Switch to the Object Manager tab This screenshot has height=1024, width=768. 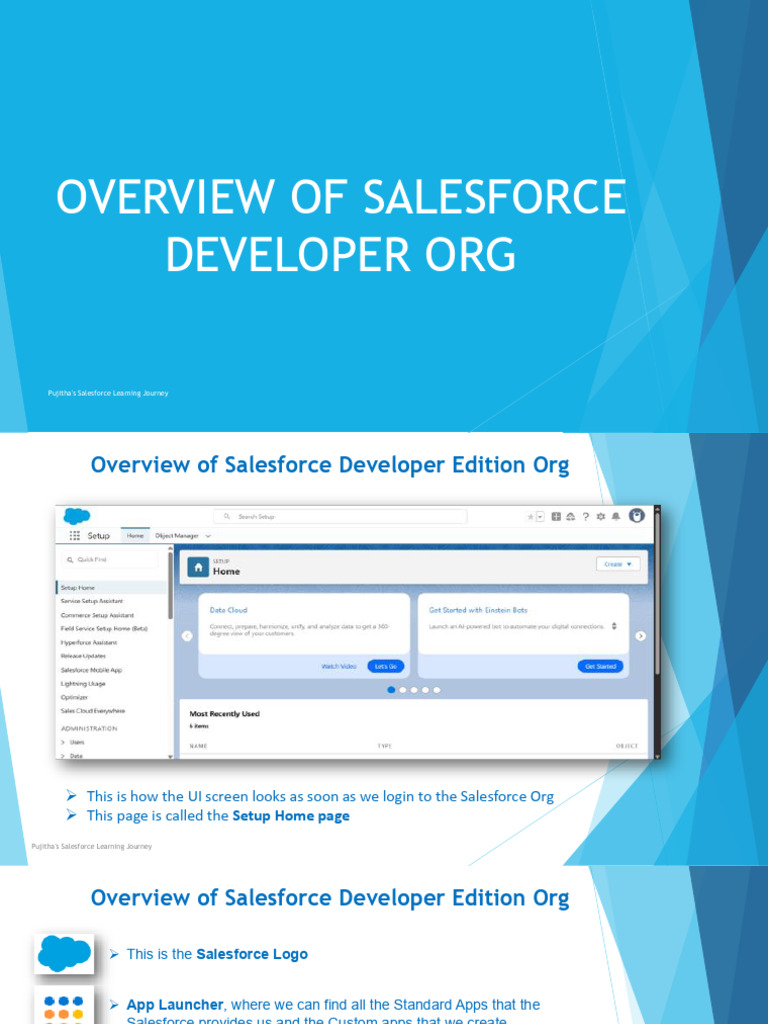click(x=177, y=536)
